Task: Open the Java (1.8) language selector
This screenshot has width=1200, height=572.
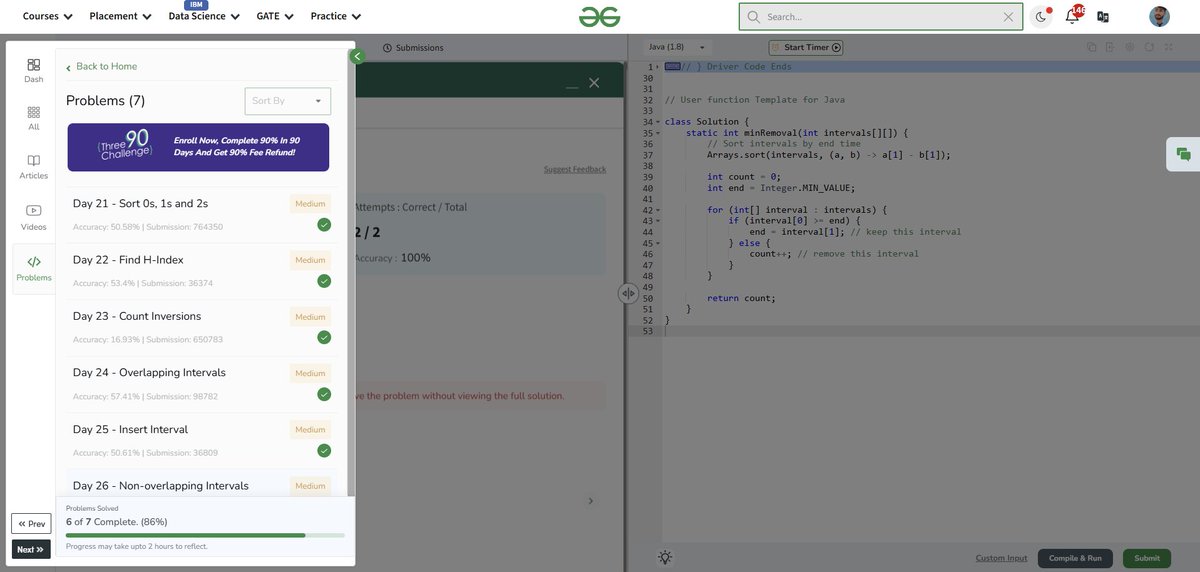Action: 677,47
